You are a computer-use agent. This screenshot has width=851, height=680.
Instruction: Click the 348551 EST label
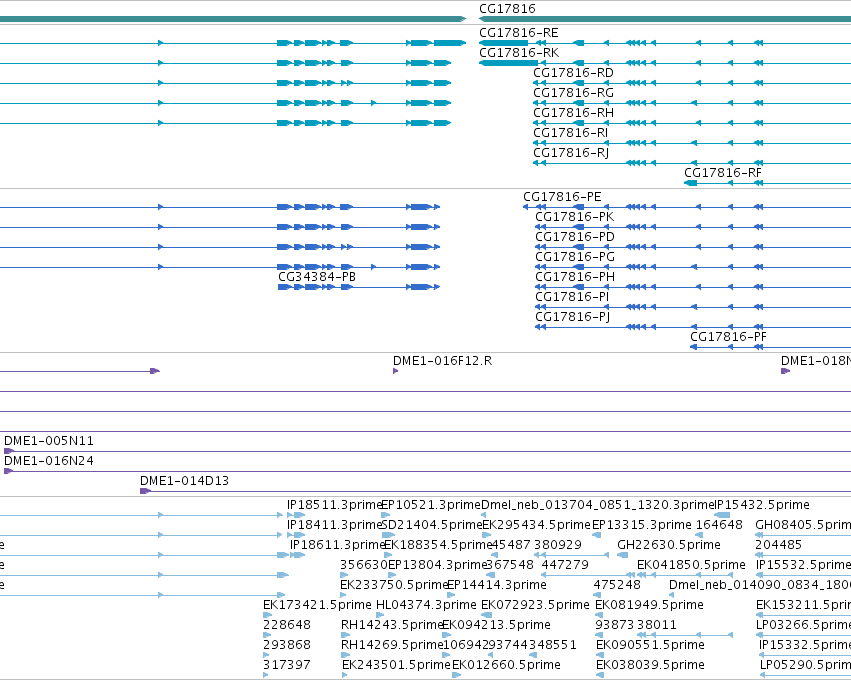(x=552, y=645)
